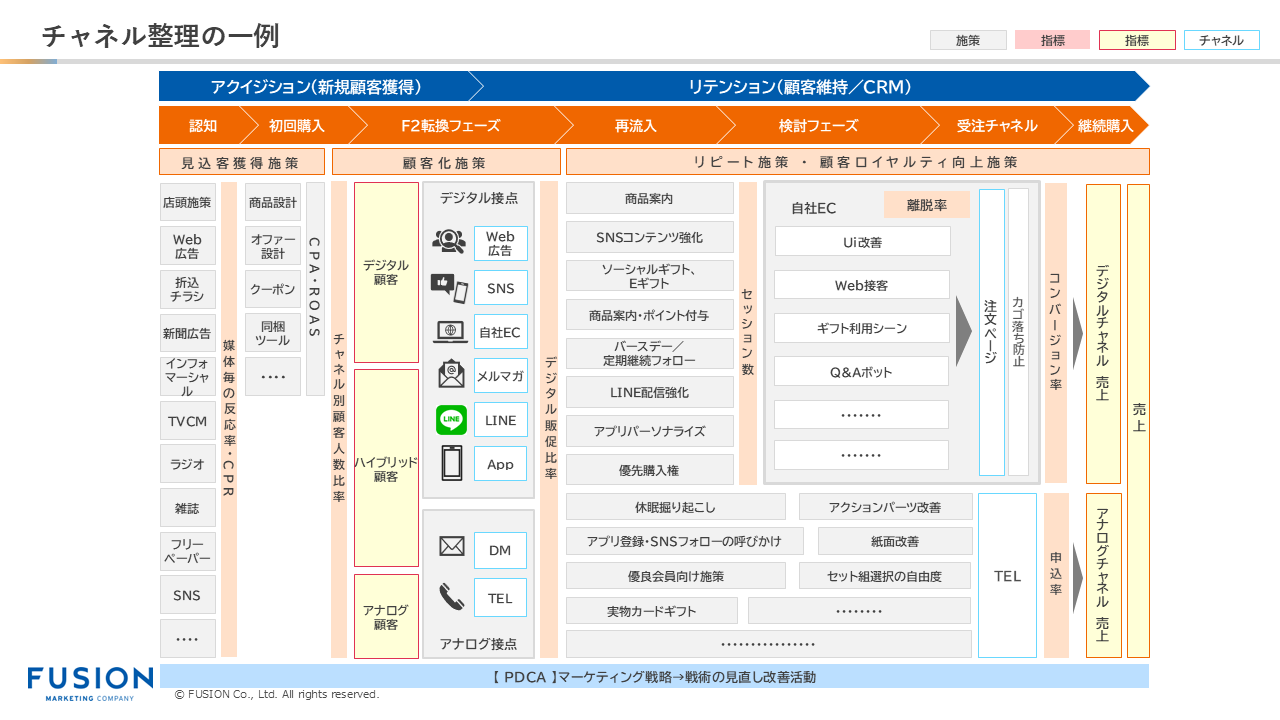Click the yellow アナログ顧客 box
1280x720 pixels.
tap(386, 616)
